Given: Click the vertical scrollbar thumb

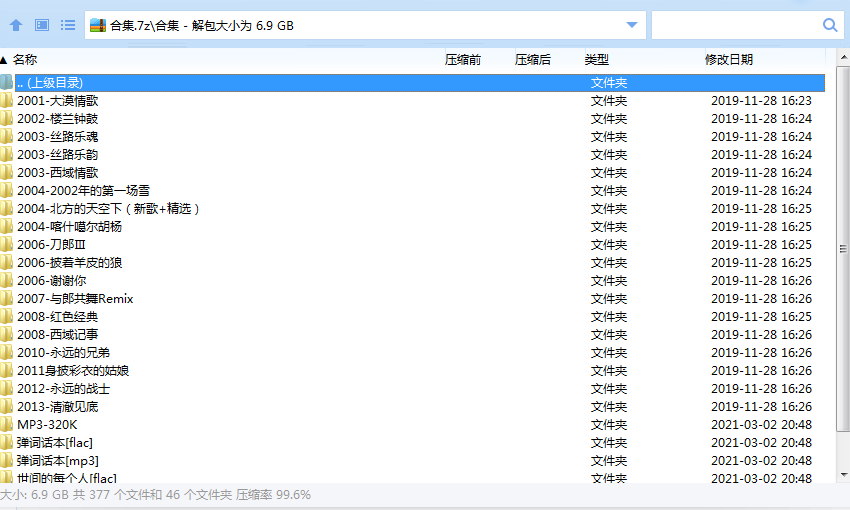Looking at the screenshot, I should [x=843, y=249].
